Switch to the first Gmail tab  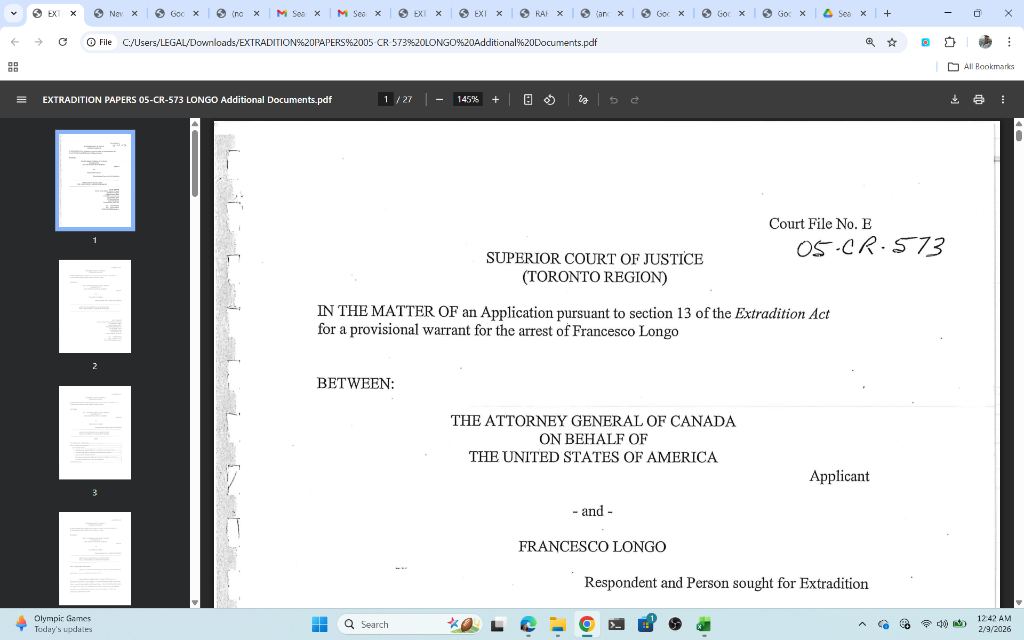[x=290, y=14]
